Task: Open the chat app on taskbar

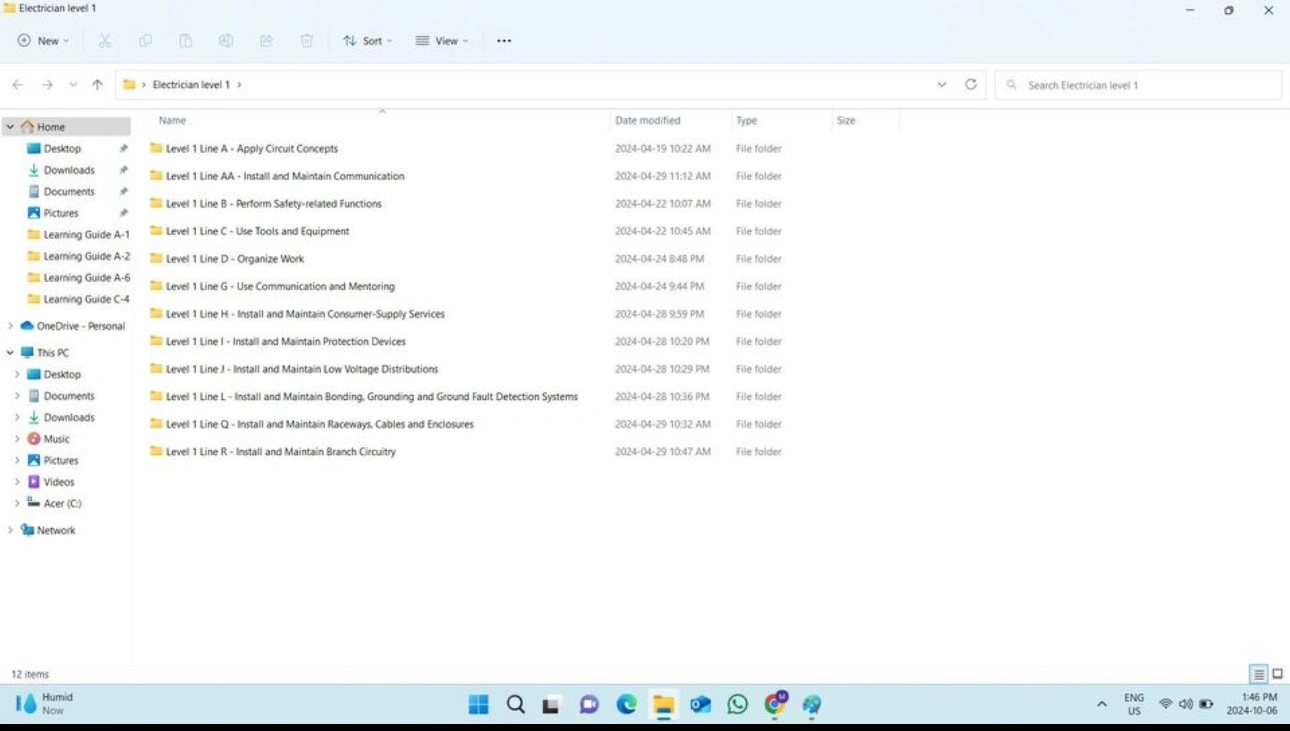Action: click(590, 704)
